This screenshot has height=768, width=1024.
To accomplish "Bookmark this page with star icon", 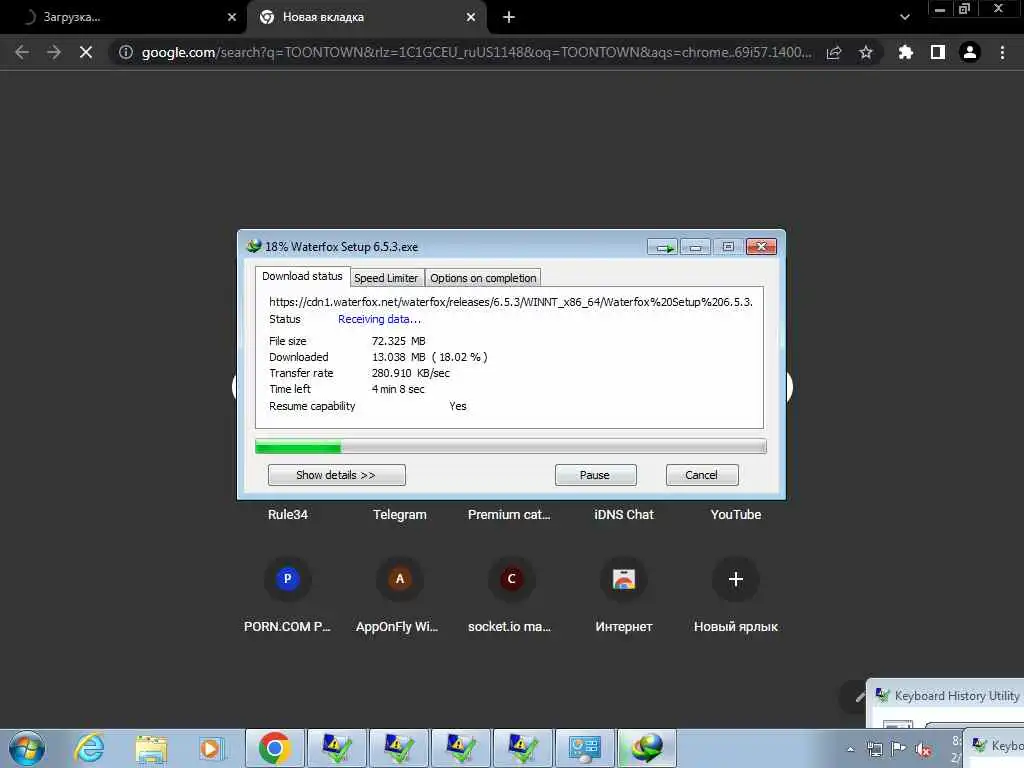I will [866, 52].
